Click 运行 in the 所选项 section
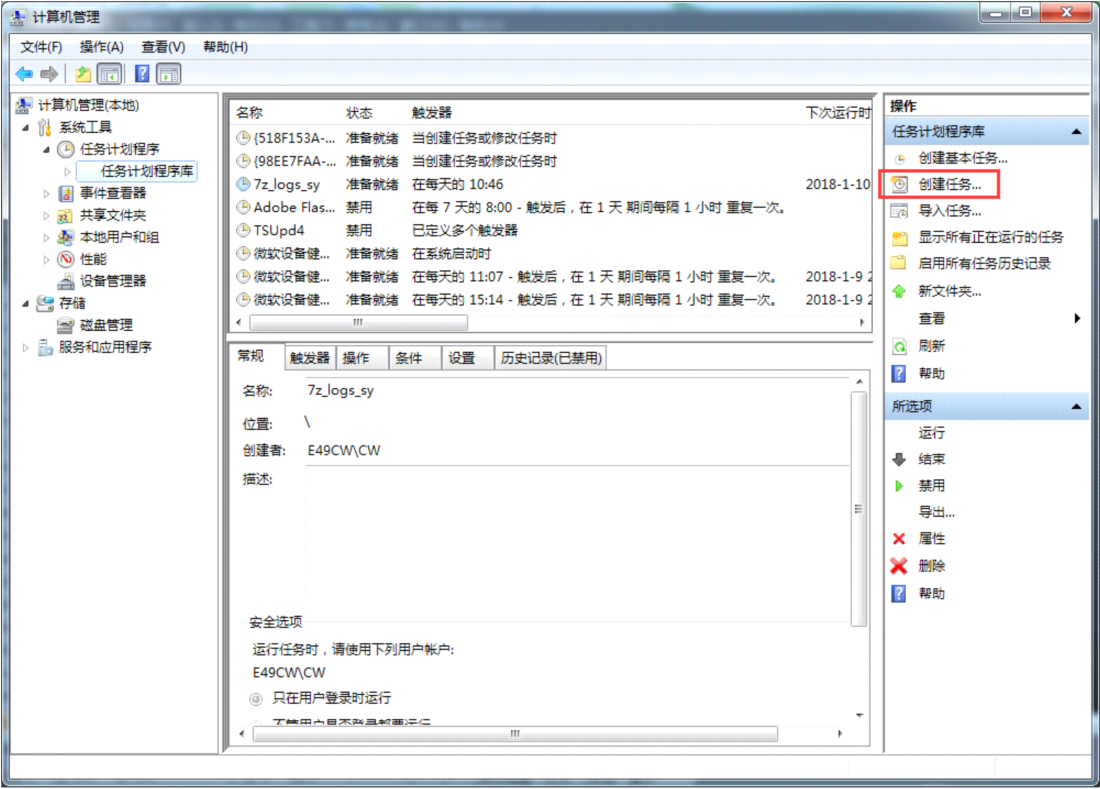 [x=932, y=433]
